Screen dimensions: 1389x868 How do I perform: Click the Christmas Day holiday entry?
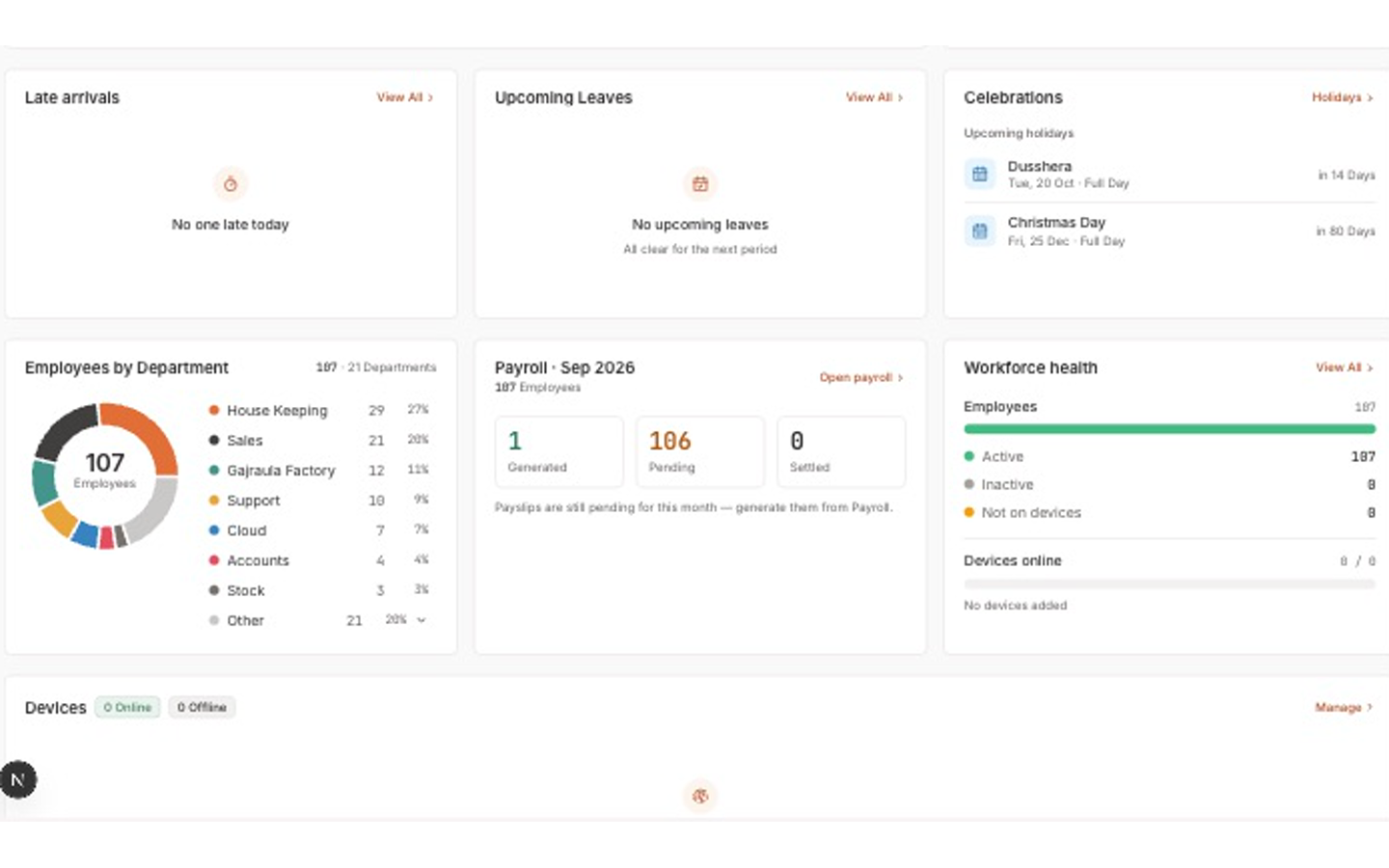click(1169, 231)
